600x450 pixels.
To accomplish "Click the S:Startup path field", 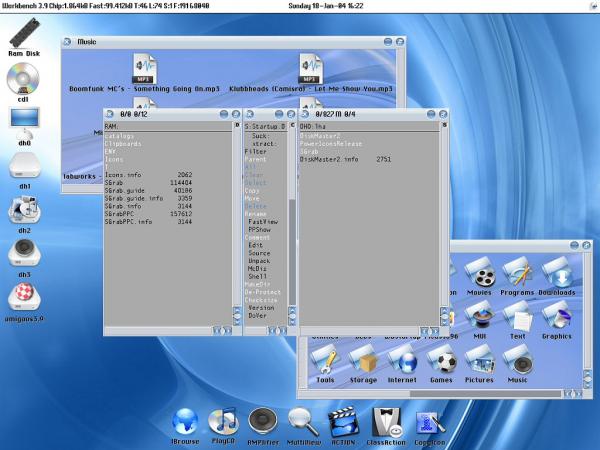I will tap(266, 126).
